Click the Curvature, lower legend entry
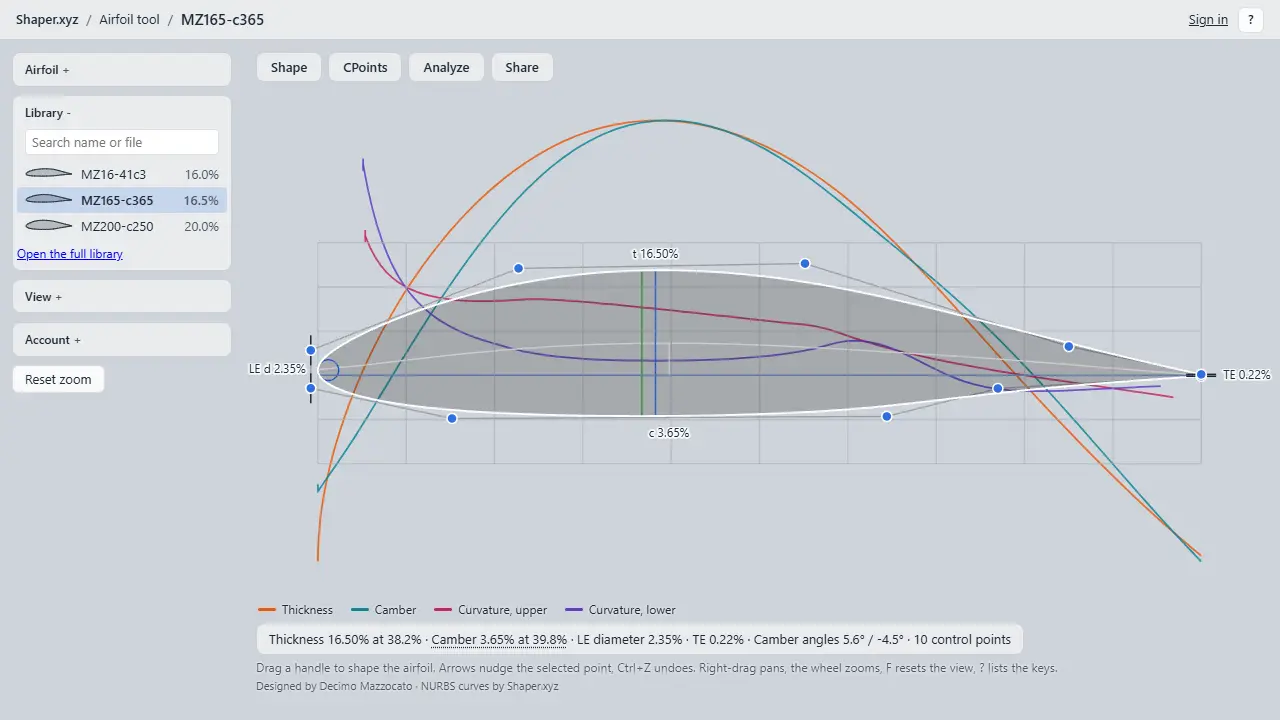This screenshot has width=1280, height=720. [620, 610]
